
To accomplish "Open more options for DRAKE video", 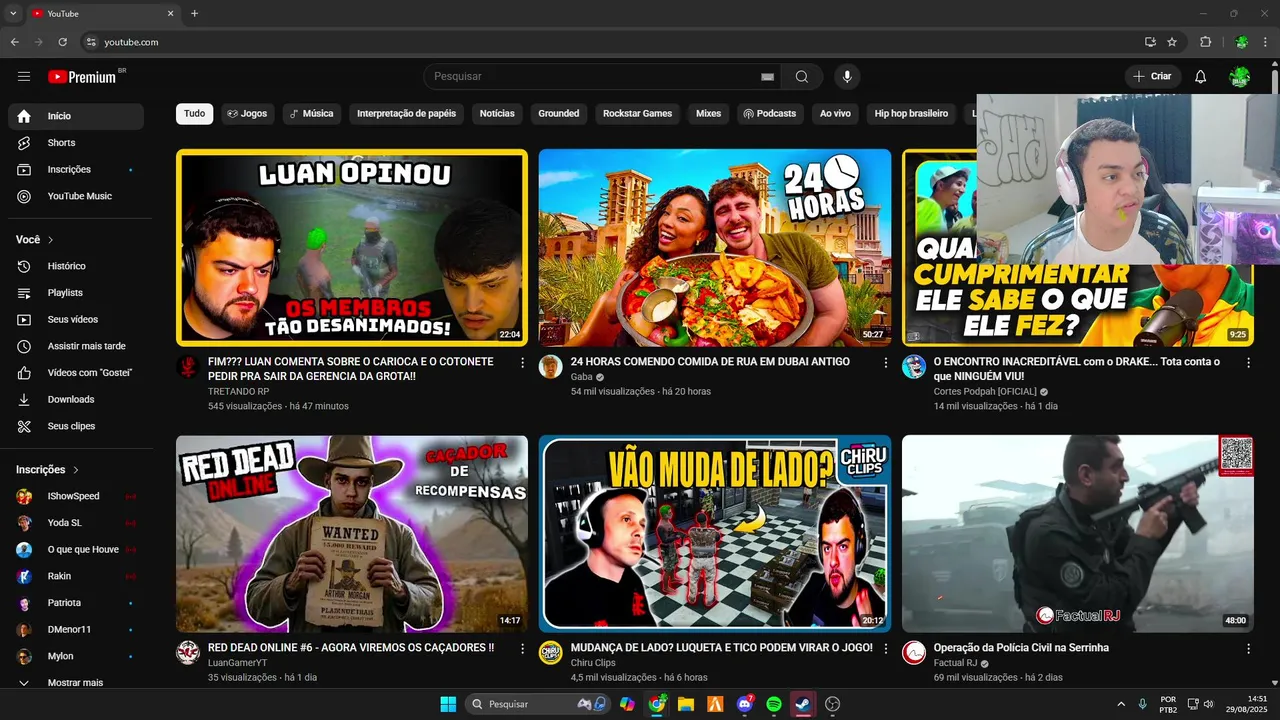I will point(1248,363).
